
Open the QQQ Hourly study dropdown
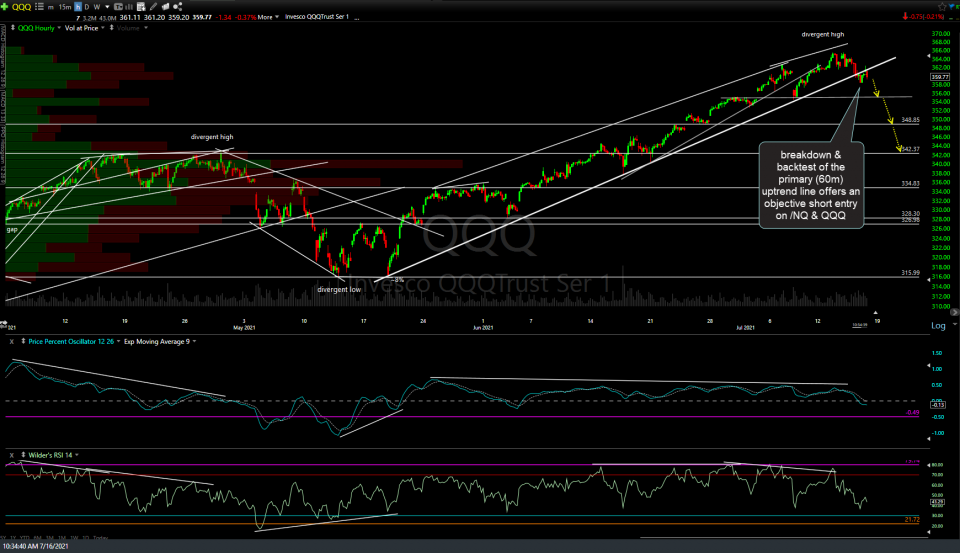click(59, 28)
